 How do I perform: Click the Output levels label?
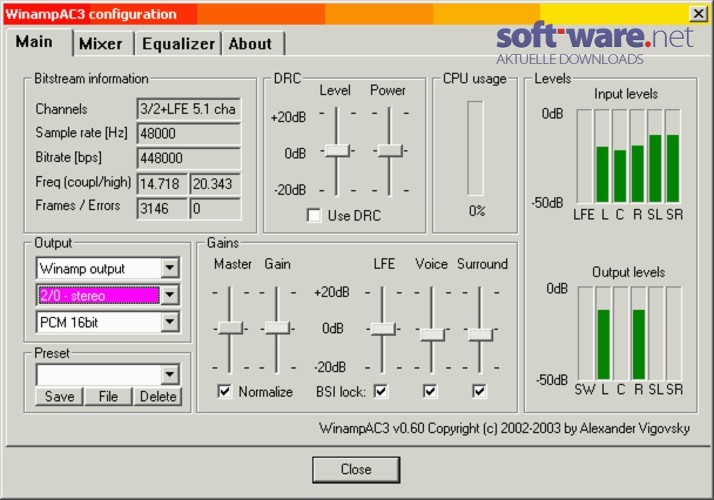pyautogui.click(x=628, y=272)
